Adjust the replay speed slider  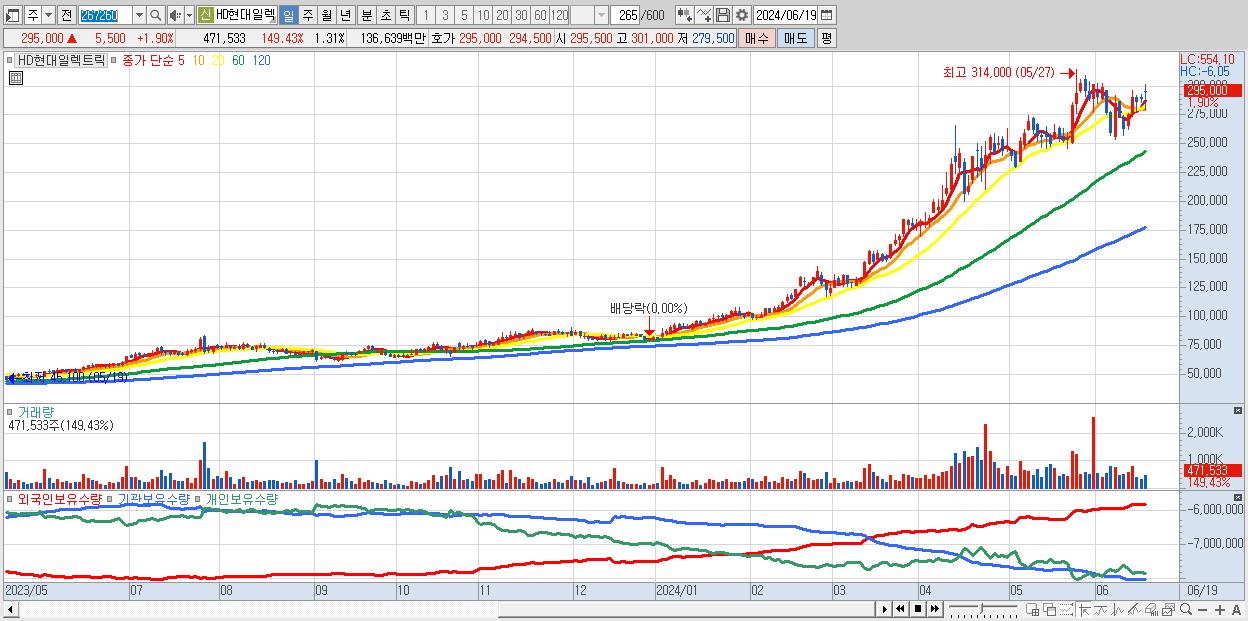(x=982, y=609)
